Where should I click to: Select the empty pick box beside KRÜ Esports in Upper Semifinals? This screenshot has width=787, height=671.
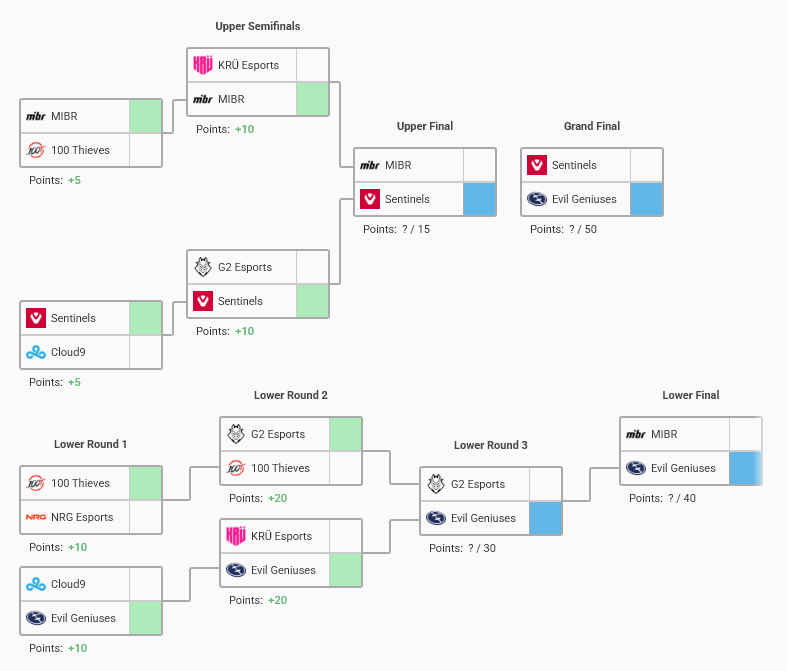pos(312,66)
